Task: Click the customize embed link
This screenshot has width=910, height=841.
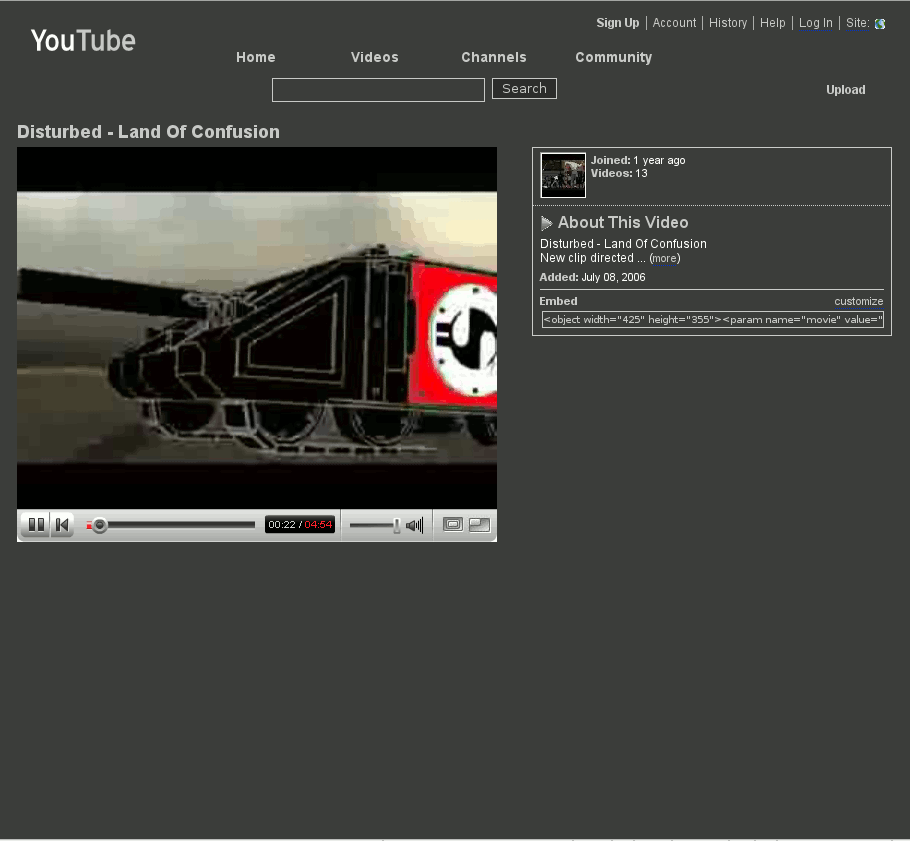Action: [858, 301]
